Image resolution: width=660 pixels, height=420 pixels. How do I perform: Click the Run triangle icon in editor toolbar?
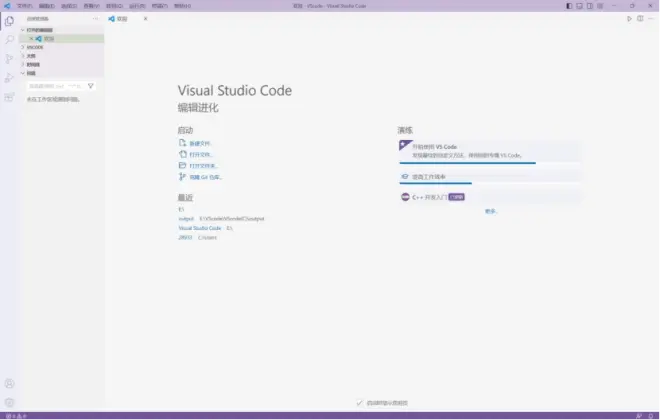(x=629, y=19)
